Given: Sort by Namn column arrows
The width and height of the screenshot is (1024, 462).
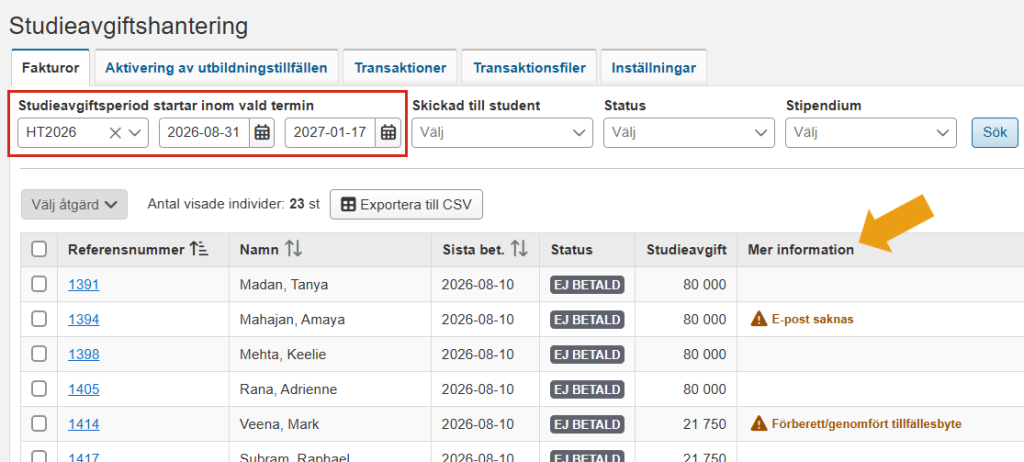Looking at the screenshot, I should 293,249.
